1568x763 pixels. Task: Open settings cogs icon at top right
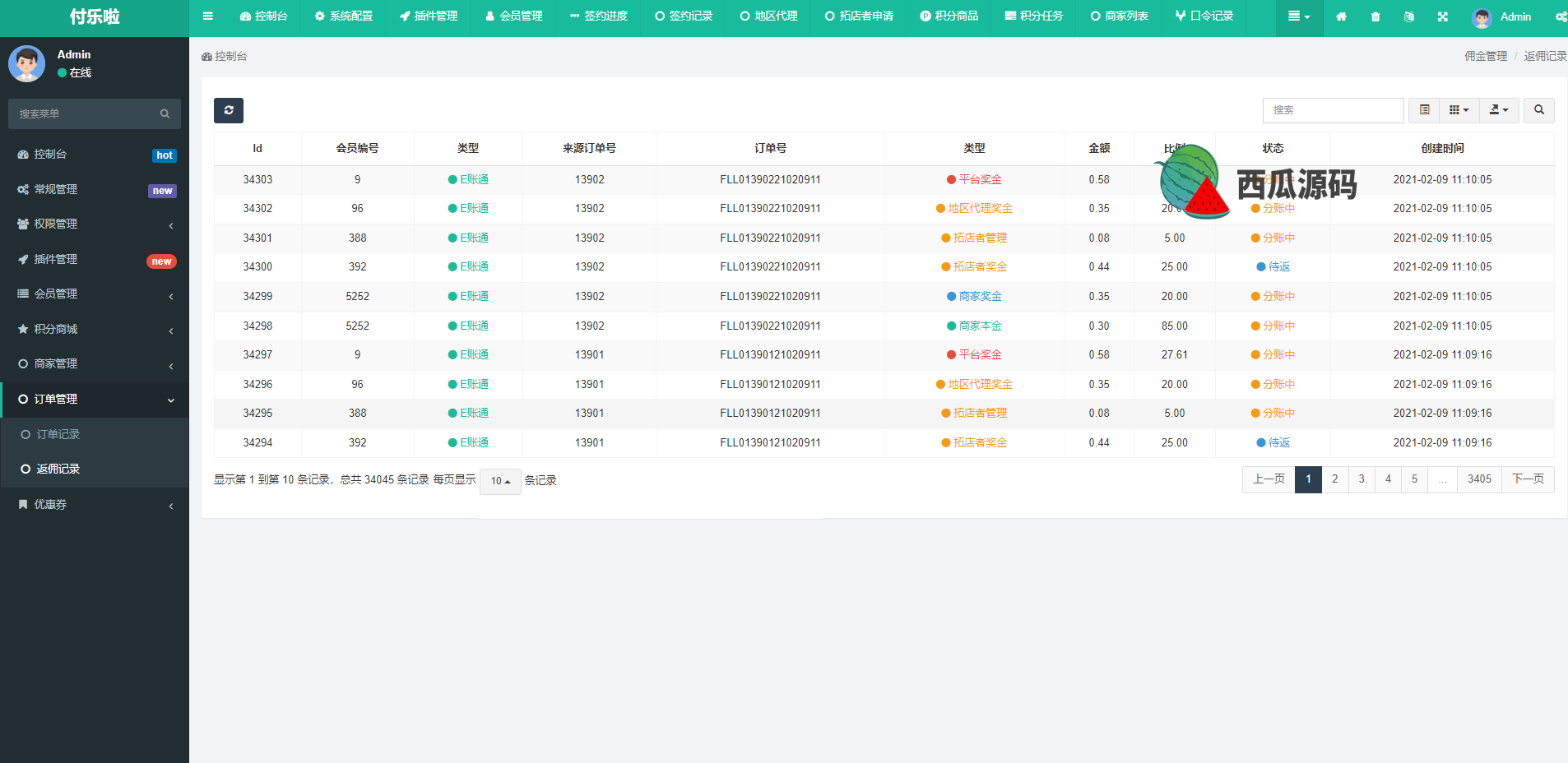[x=1561, y=16]
